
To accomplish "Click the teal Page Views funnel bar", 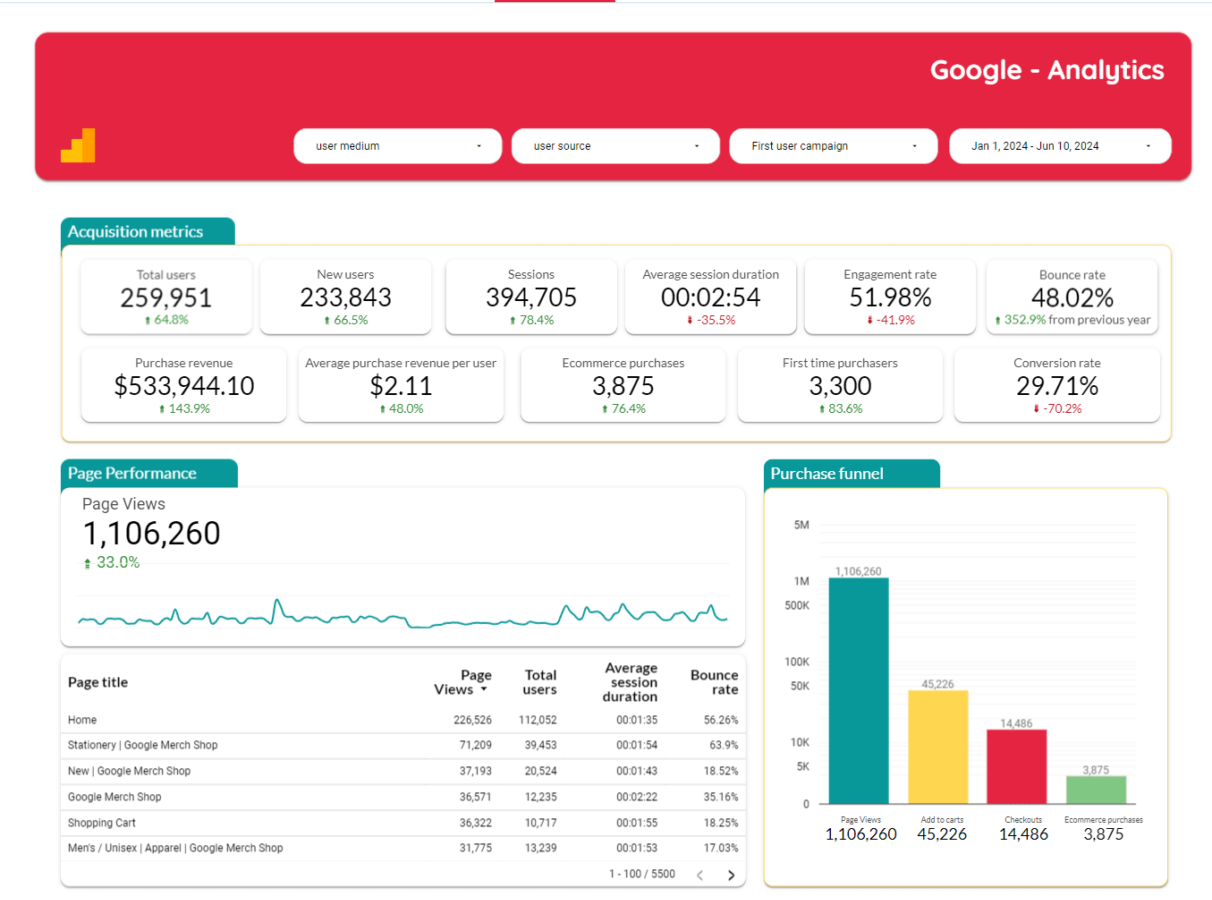I will (858, 691).
